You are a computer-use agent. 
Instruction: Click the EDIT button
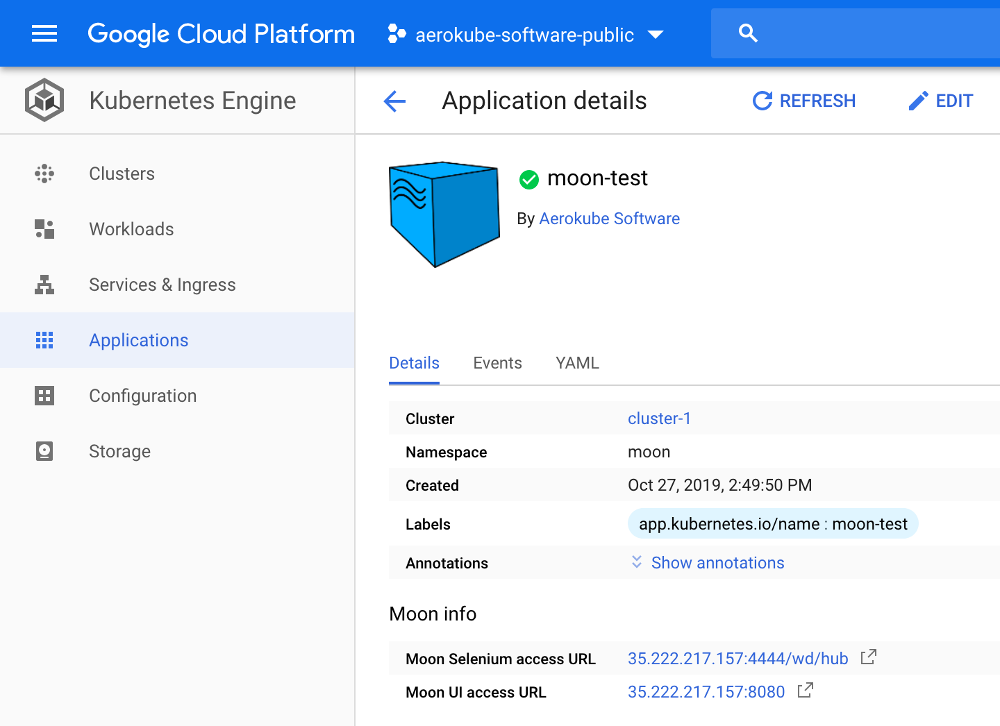pos(941,101)
